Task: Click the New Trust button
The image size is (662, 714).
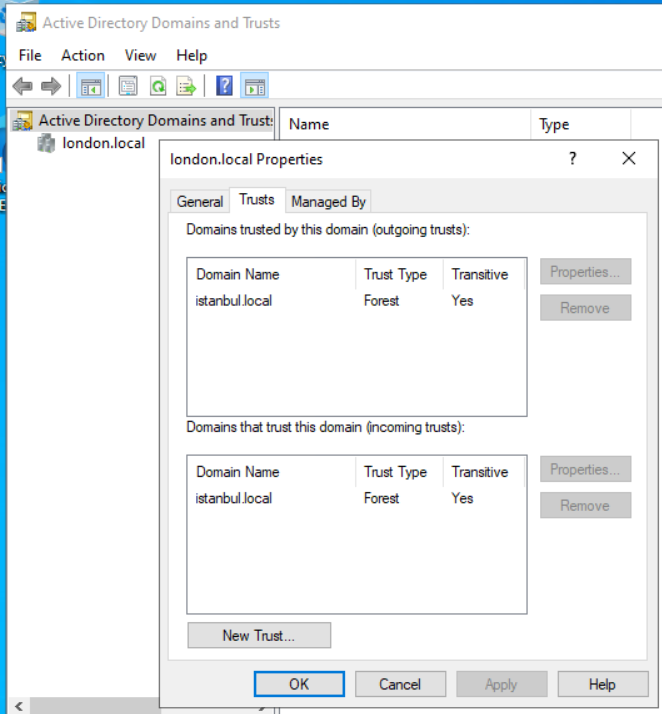Action: click(x=258, y=635)
